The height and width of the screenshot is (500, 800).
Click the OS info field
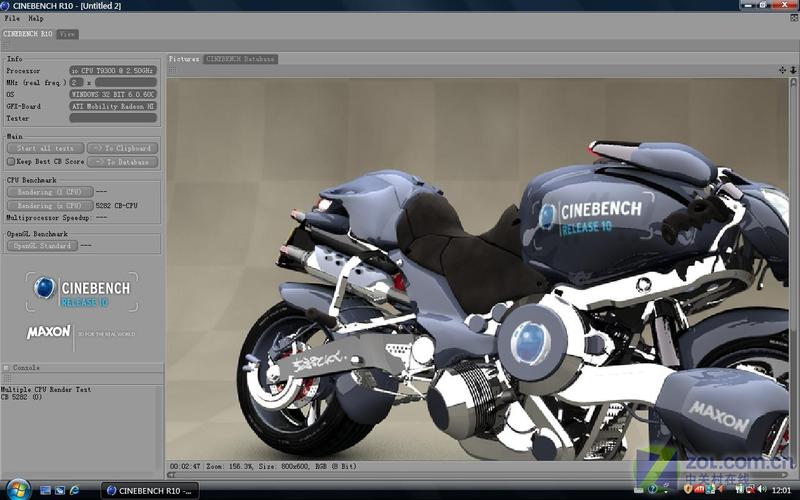pyautogui.click(x=113, y=94)
